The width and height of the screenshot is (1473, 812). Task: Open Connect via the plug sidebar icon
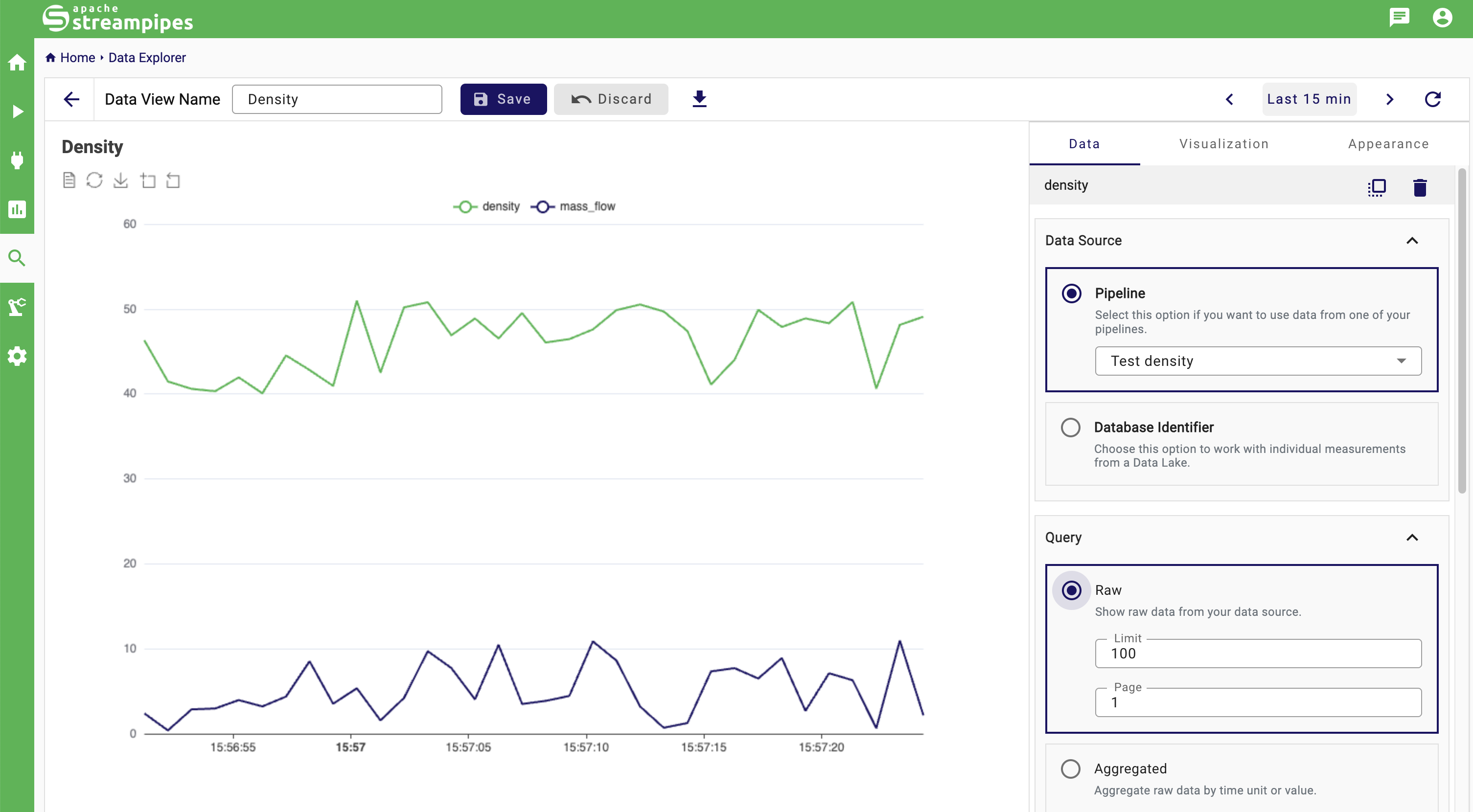[17, 160]
